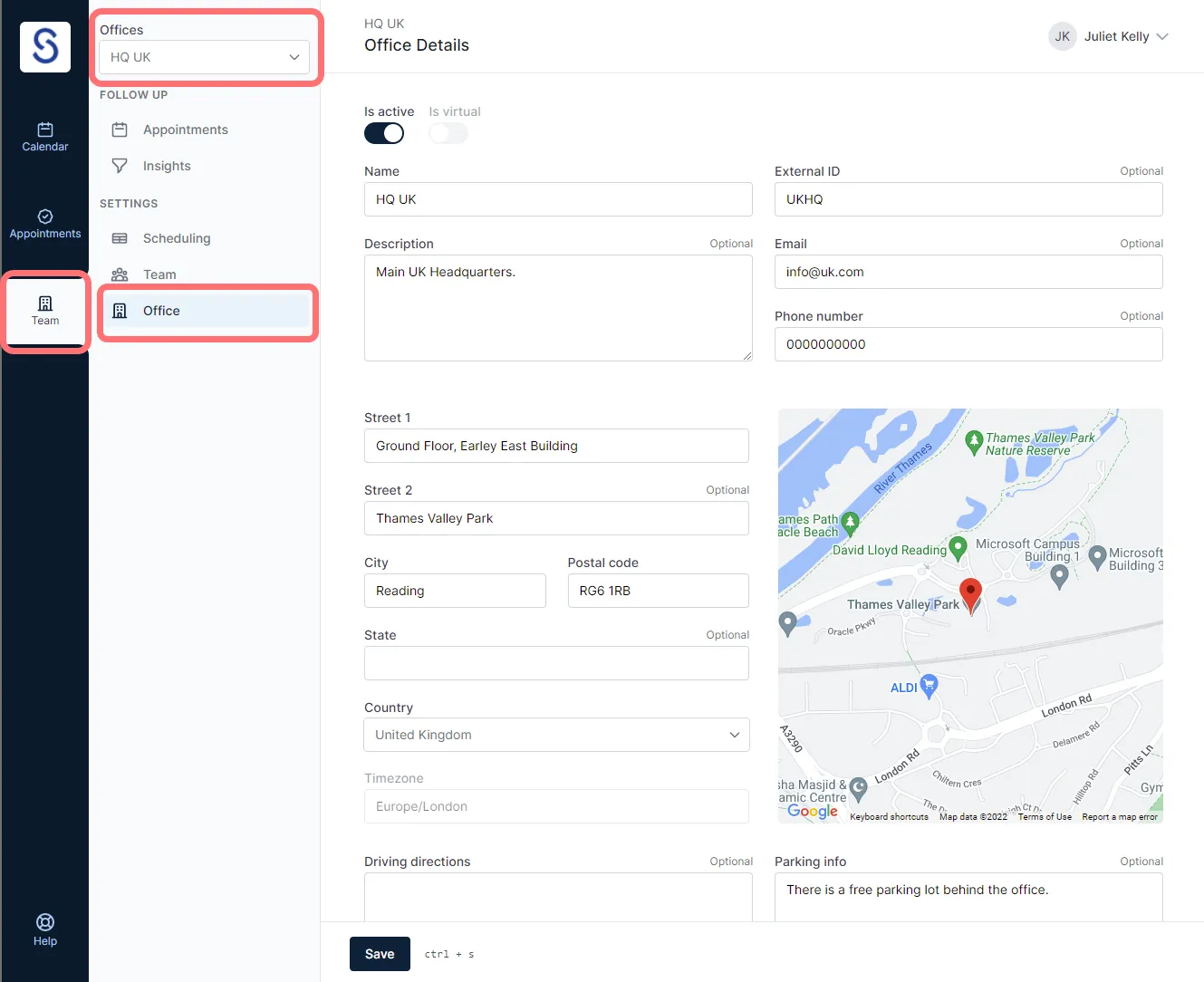Open the Terms of Use map link
The height and width of the screenshot is (982, 1204).
[x=1045, y=817]
